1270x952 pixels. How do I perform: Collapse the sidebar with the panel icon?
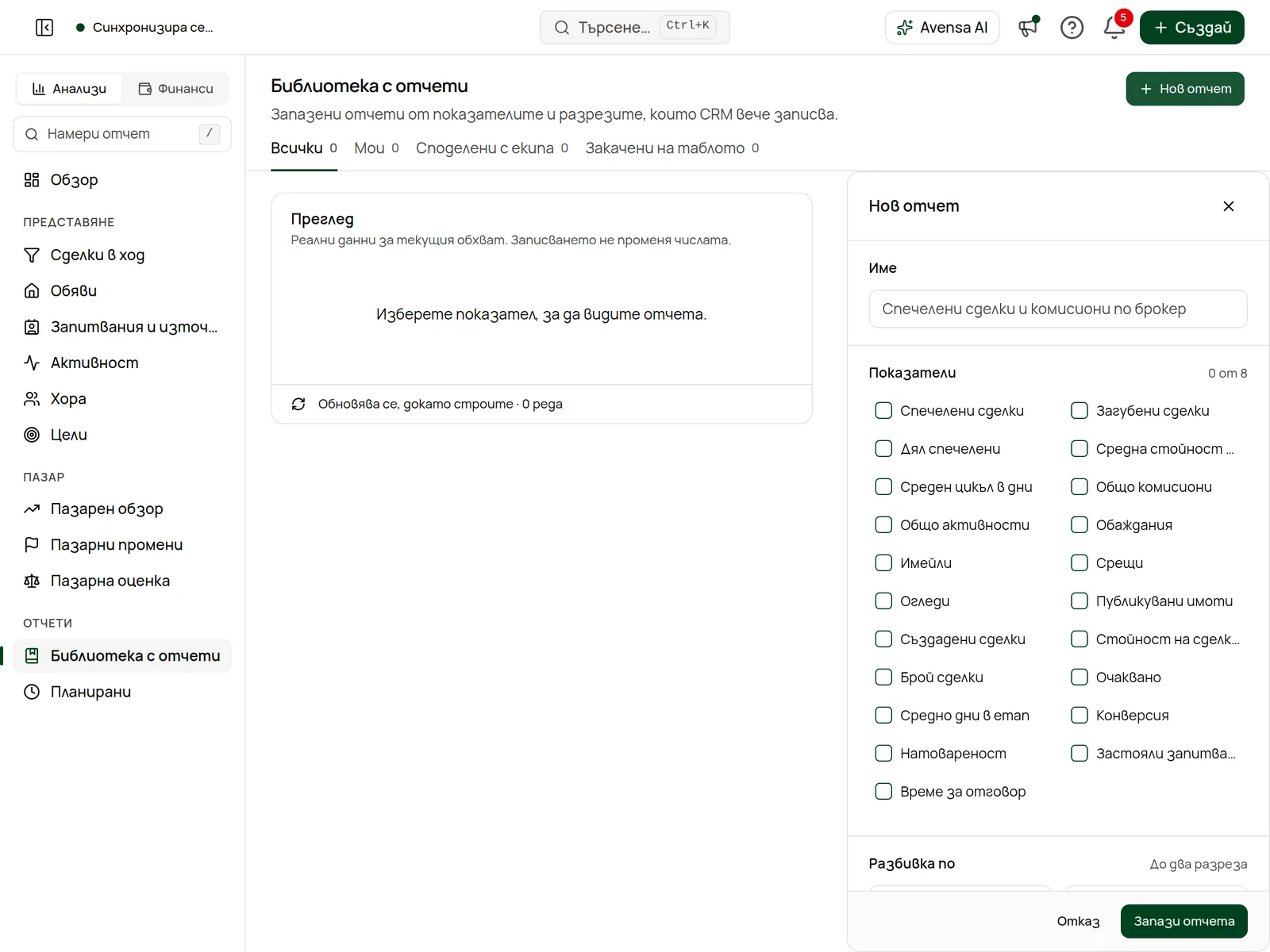pos(44,28)
